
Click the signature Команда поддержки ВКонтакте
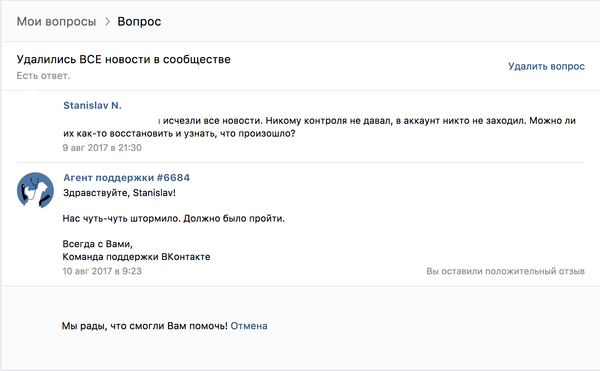coord(137,257)
